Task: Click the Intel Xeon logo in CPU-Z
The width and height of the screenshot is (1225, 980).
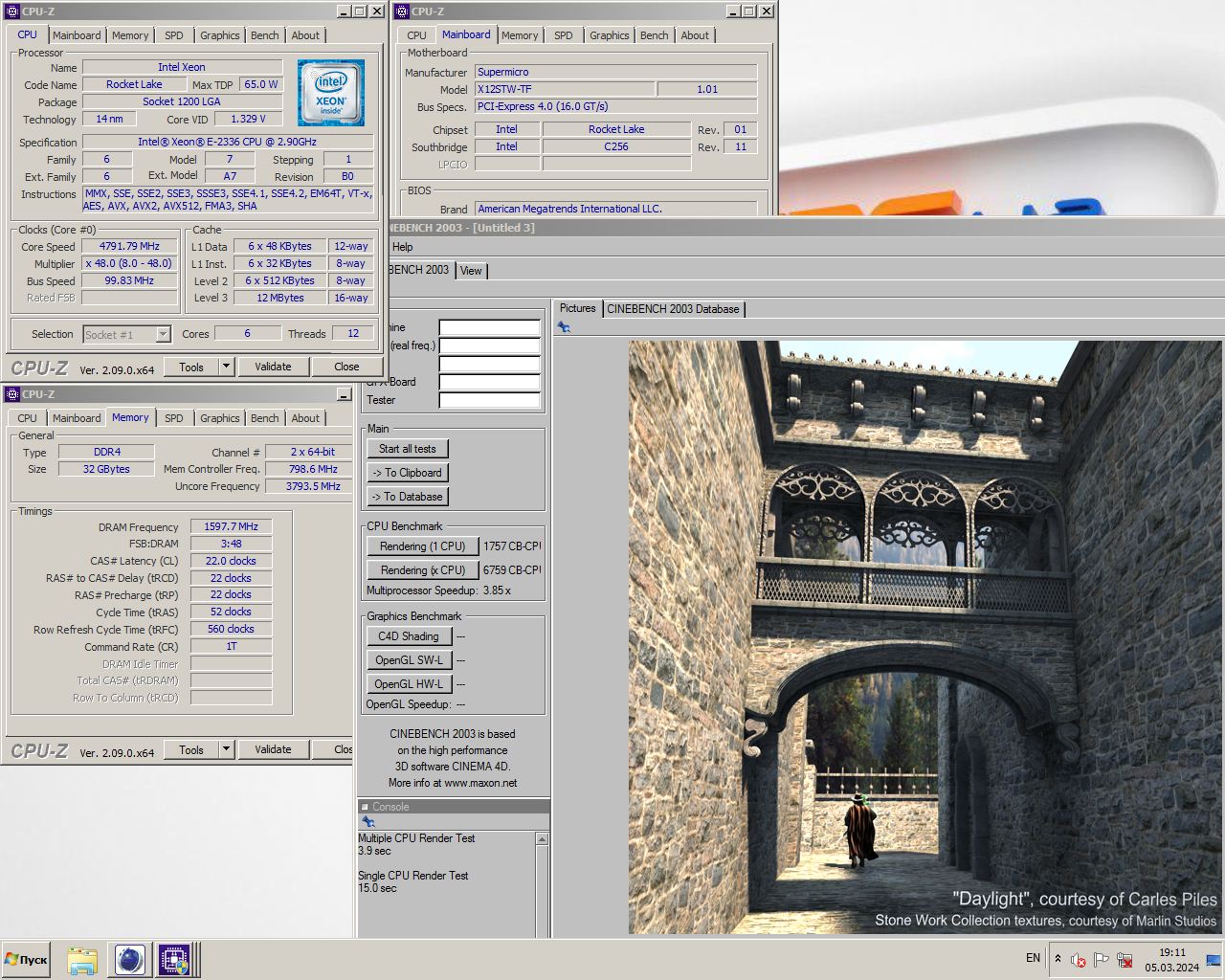Action: 331,93
